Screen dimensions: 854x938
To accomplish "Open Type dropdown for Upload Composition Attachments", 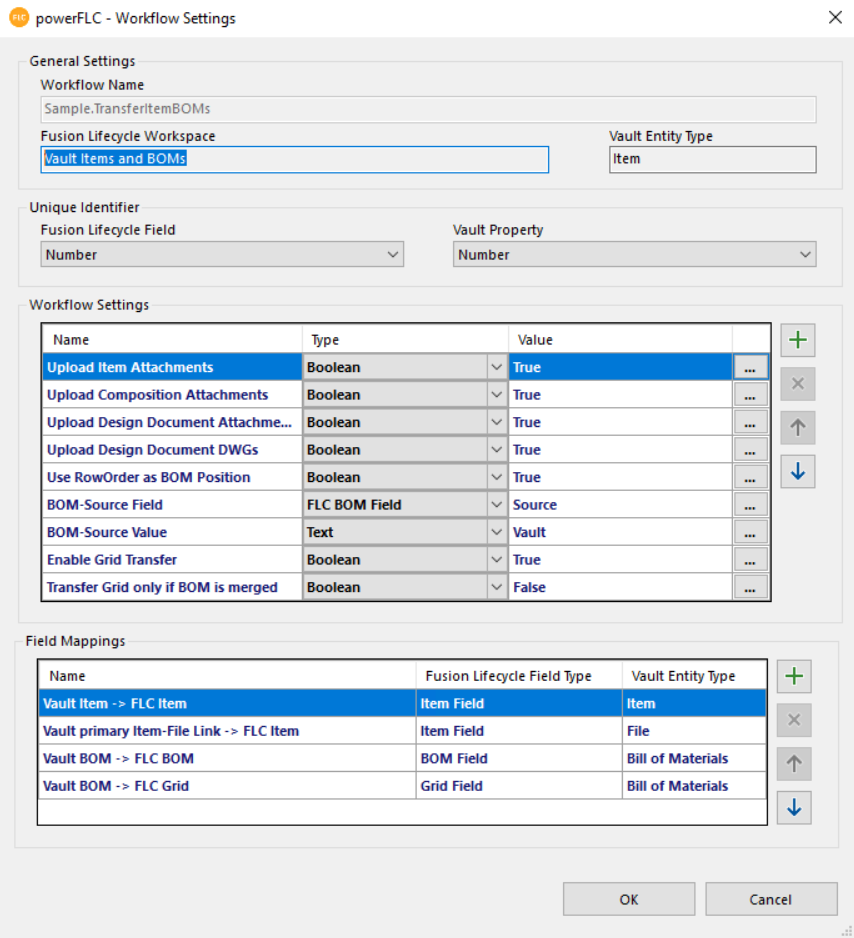I will coord(496,395).
